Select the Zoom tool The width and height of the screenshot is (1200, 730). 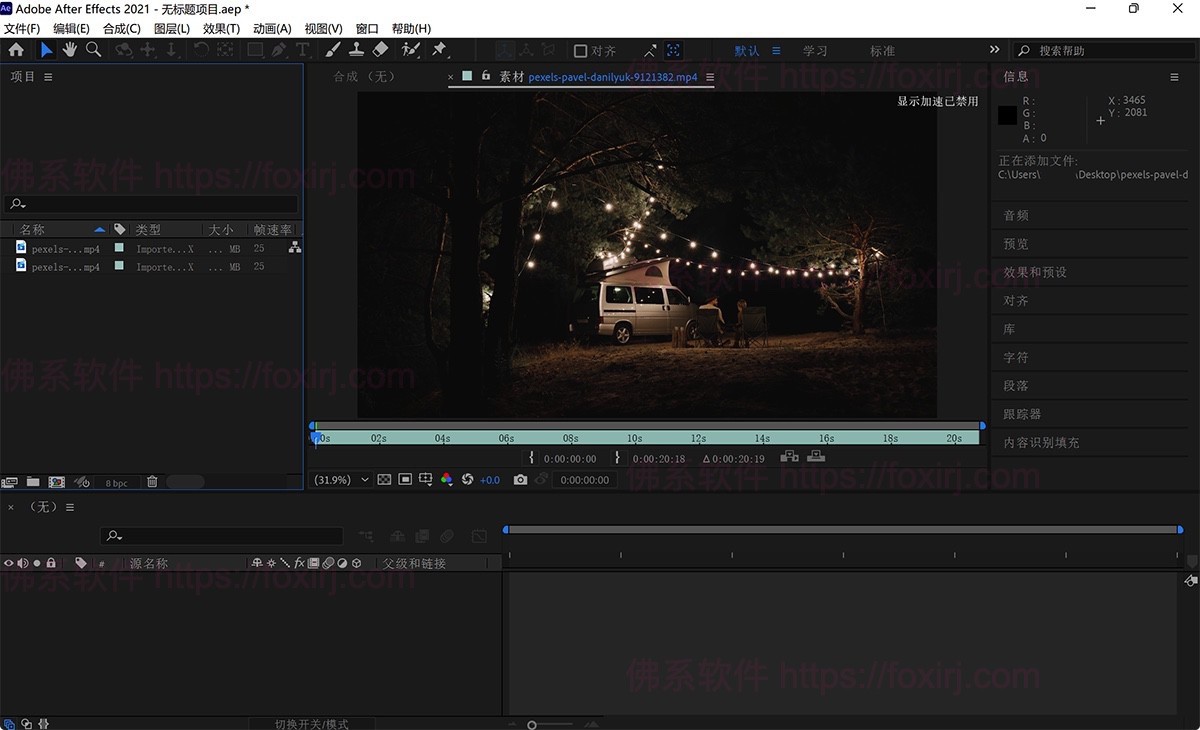(x=92, y=49)
